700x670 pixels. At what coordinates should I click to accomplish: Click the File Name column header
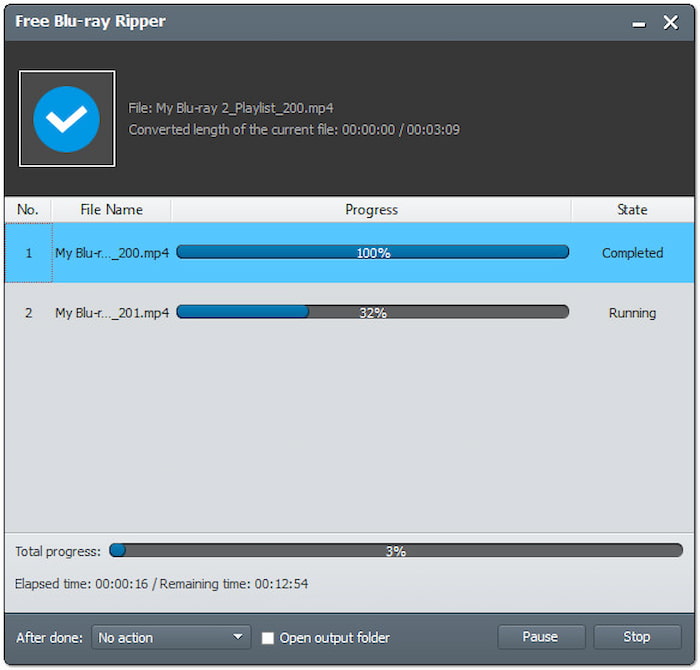click(x=111, y=210)
